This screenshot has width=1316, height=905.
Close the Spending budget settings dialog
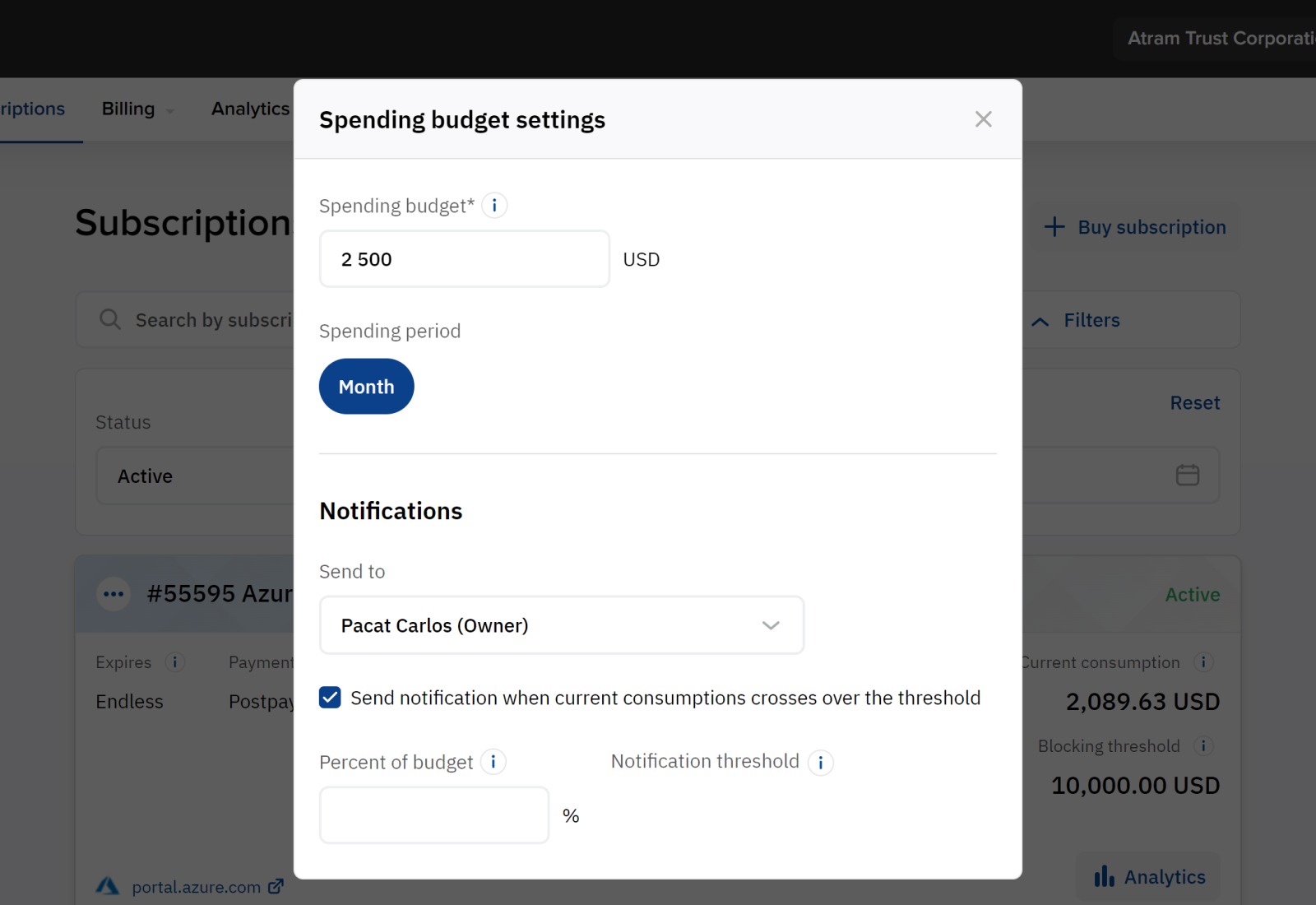(x=983, y=119)
